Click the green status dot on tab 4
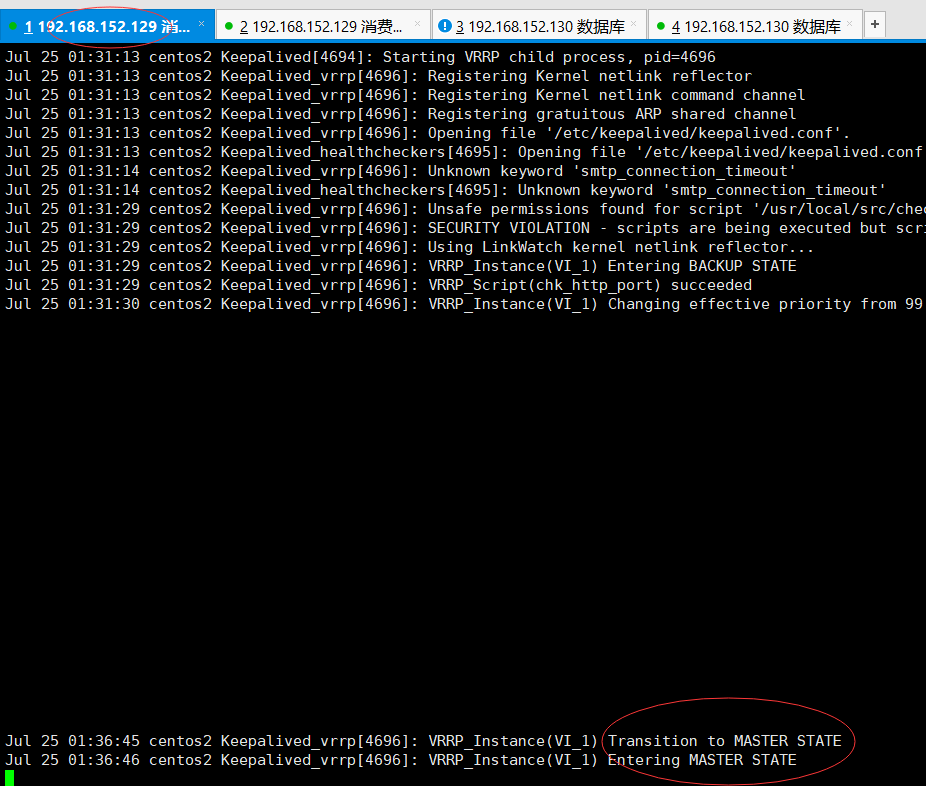 pos(661,26)
